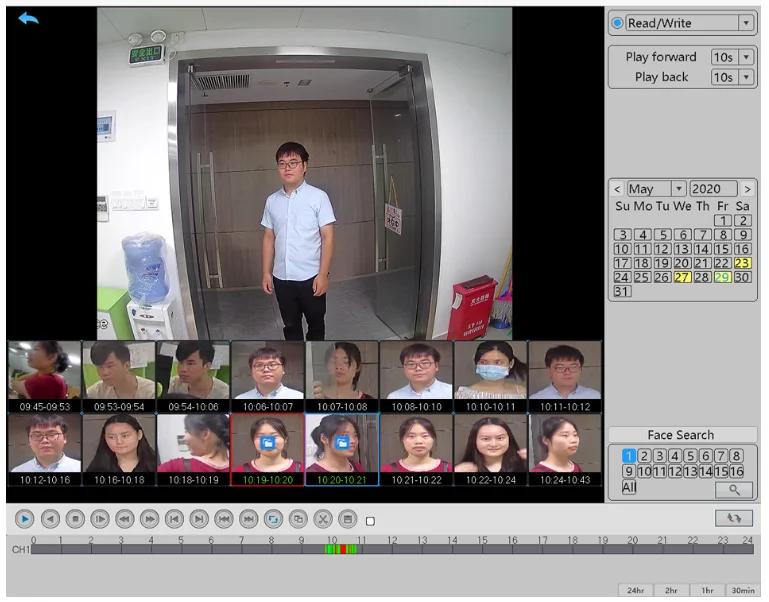769x602 pixels.
Task: Toggle channel 8 in Face Search
Action: 736,456
